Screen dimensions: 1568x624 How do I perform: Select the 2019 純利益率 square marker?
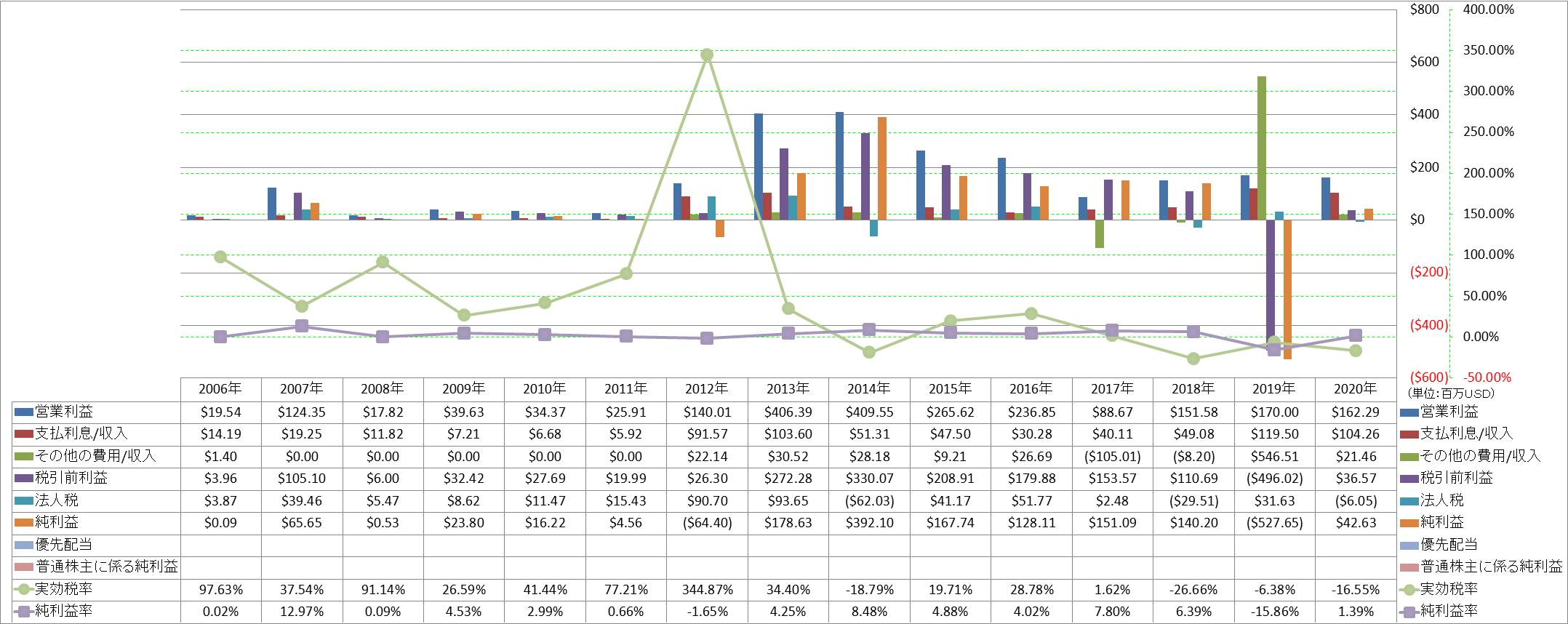pos(1274,349)
